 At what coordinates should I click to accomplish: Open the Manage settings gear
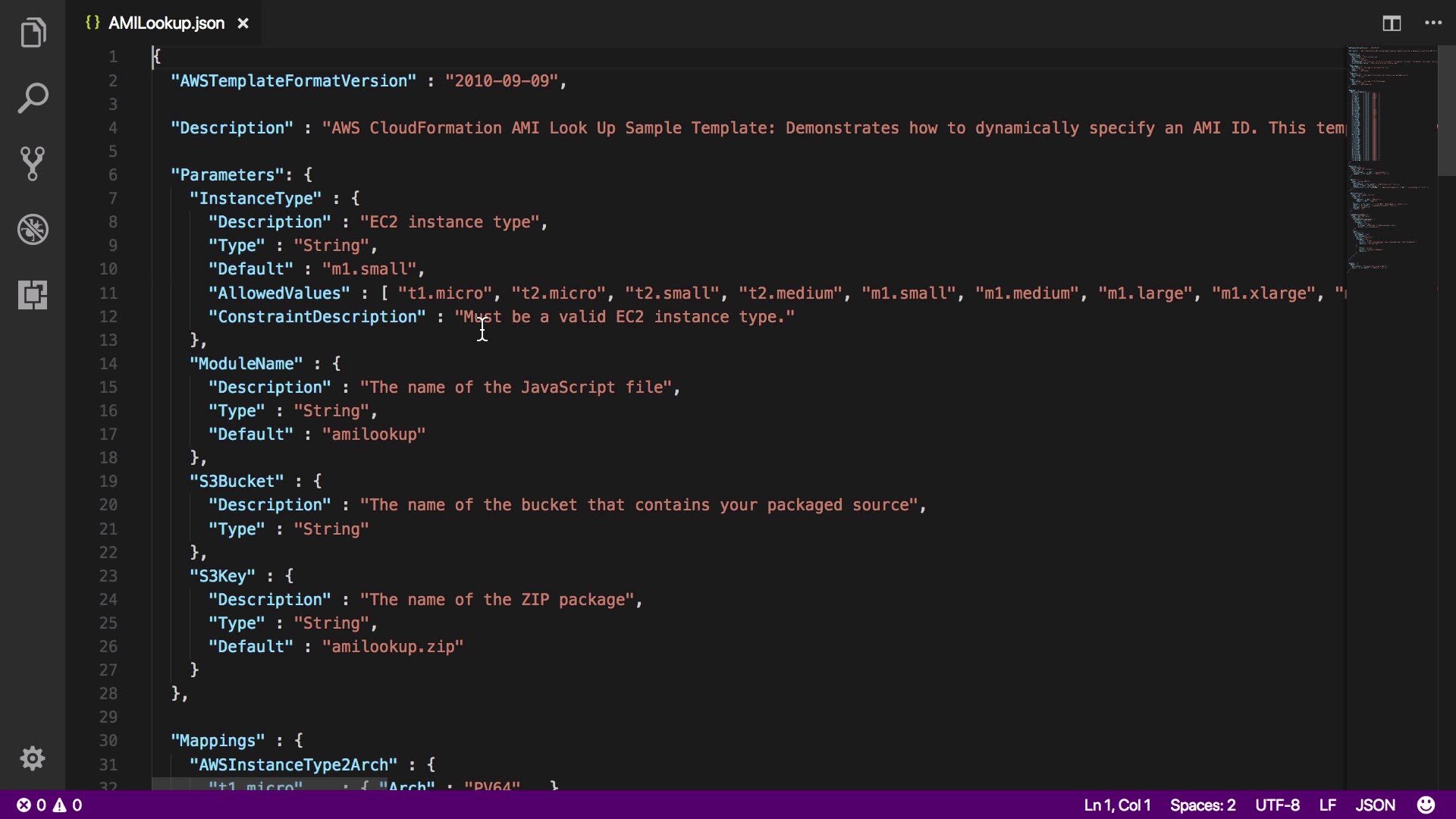coord(33,758)
